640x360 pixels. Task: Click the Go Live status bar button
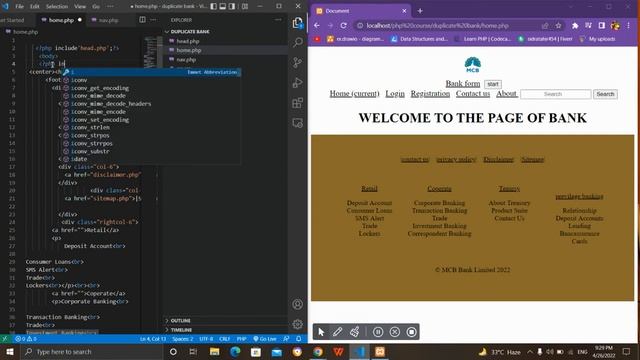point(265,339)
